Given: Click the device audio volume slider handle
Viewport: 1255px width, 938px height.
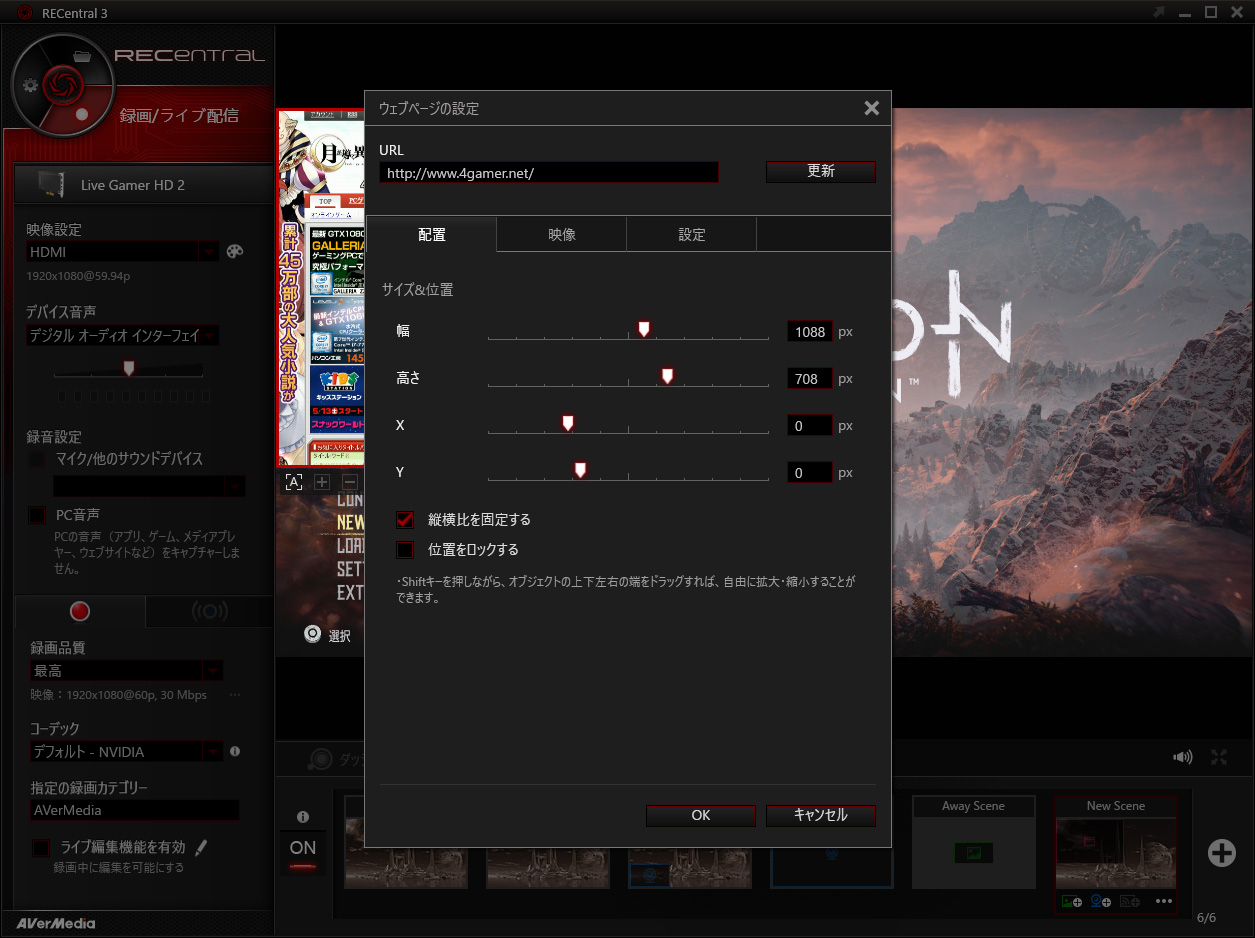Looking at the screenshot, I should click(128, 368).
